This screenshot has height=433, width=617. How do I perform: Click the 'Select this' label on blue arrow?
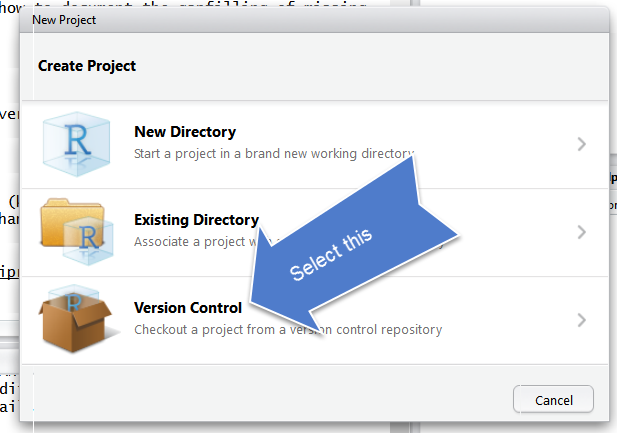point(331,255)
